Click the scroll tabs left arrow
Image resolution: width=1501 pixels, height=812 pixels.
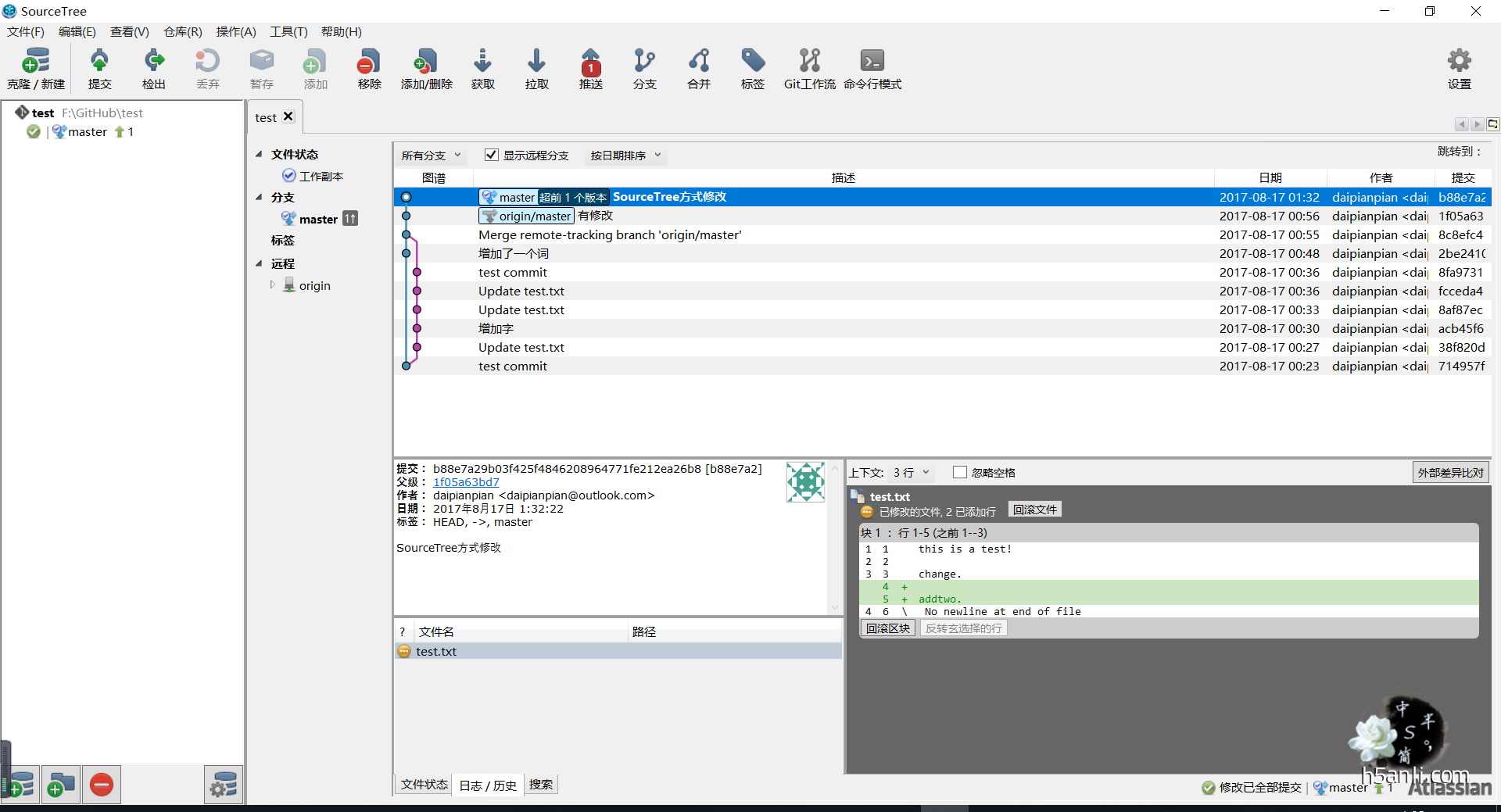tap(1461, 124)
